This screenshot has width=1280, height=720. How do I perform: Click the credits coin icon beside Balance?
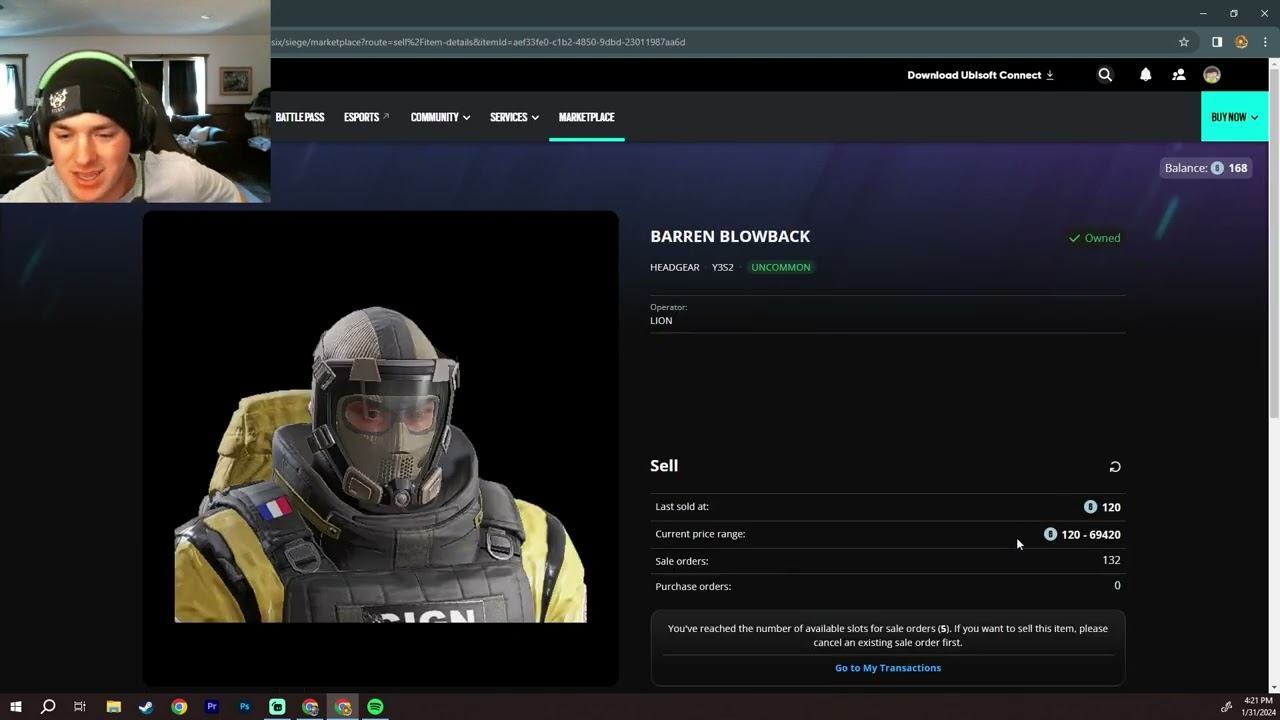(1217, 168)
